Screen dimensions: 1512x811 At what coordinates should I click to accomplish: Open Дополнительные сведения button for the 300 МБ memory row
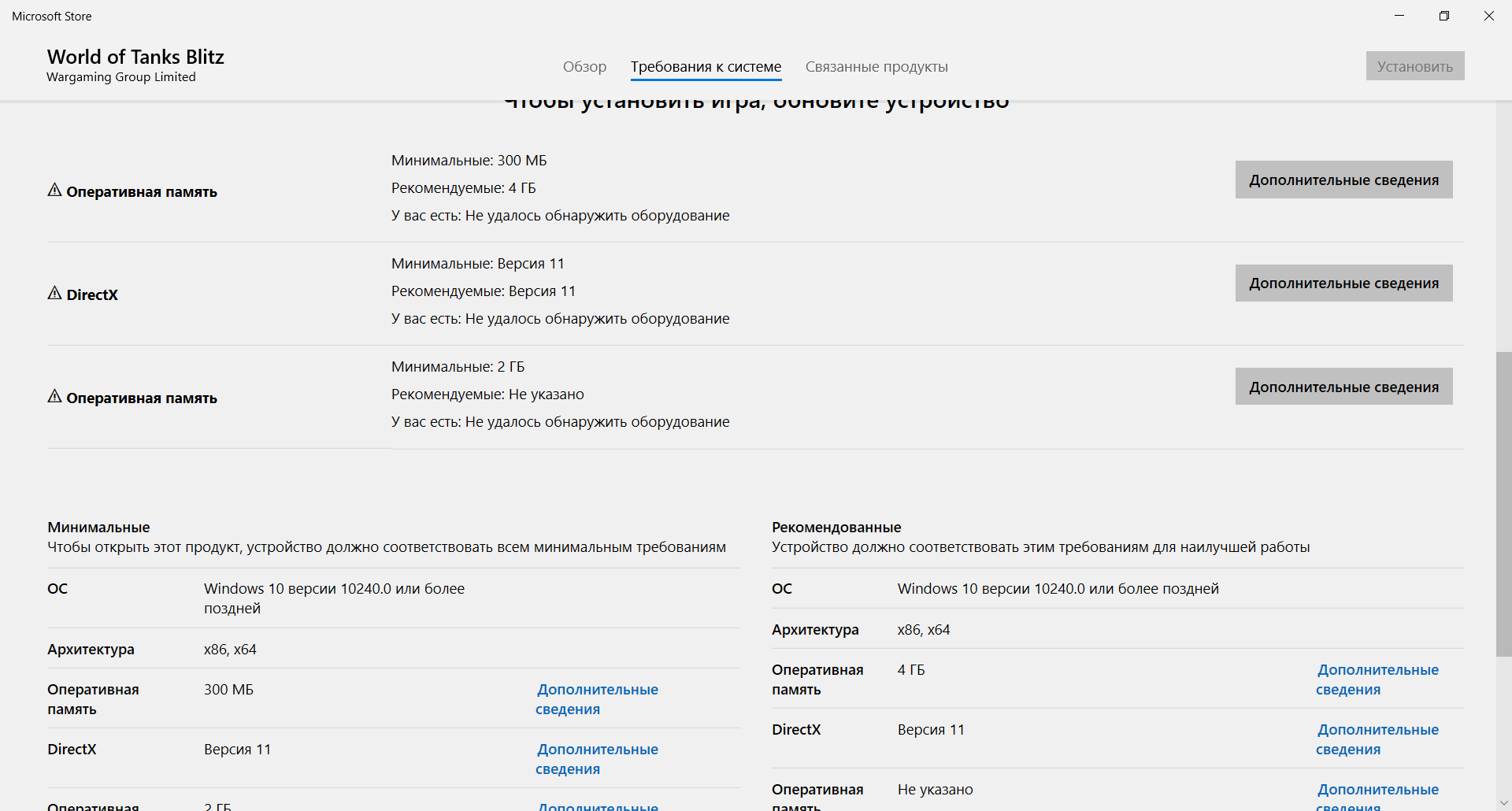coord(1343,180)
